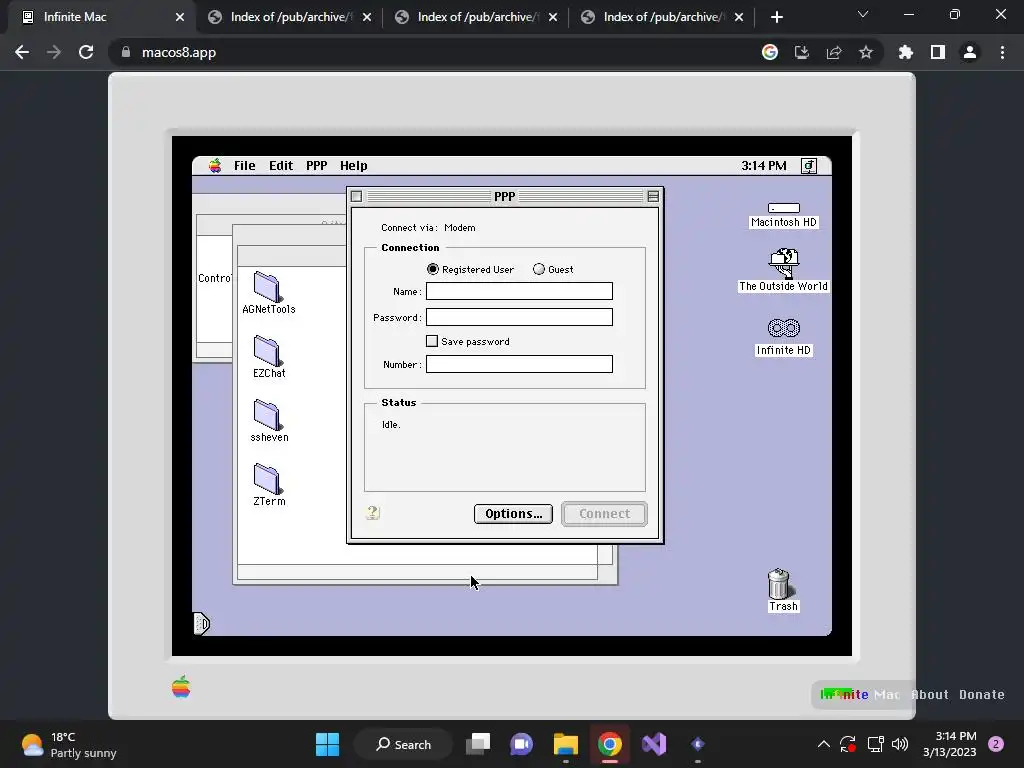The height and width of the screenshot is (768, 1024).
Task: Open the File menu
Action: [x=244, y=166]
